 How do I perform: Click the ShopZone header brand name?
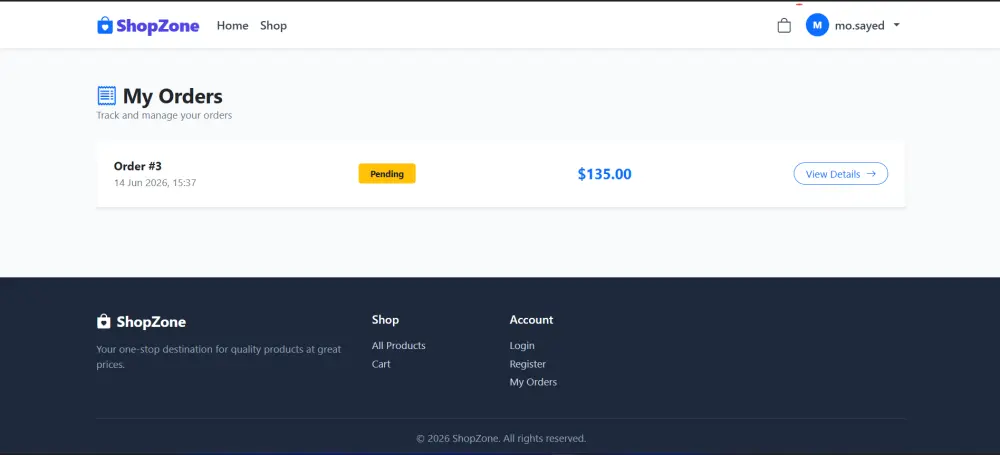[x=158, y=26]
